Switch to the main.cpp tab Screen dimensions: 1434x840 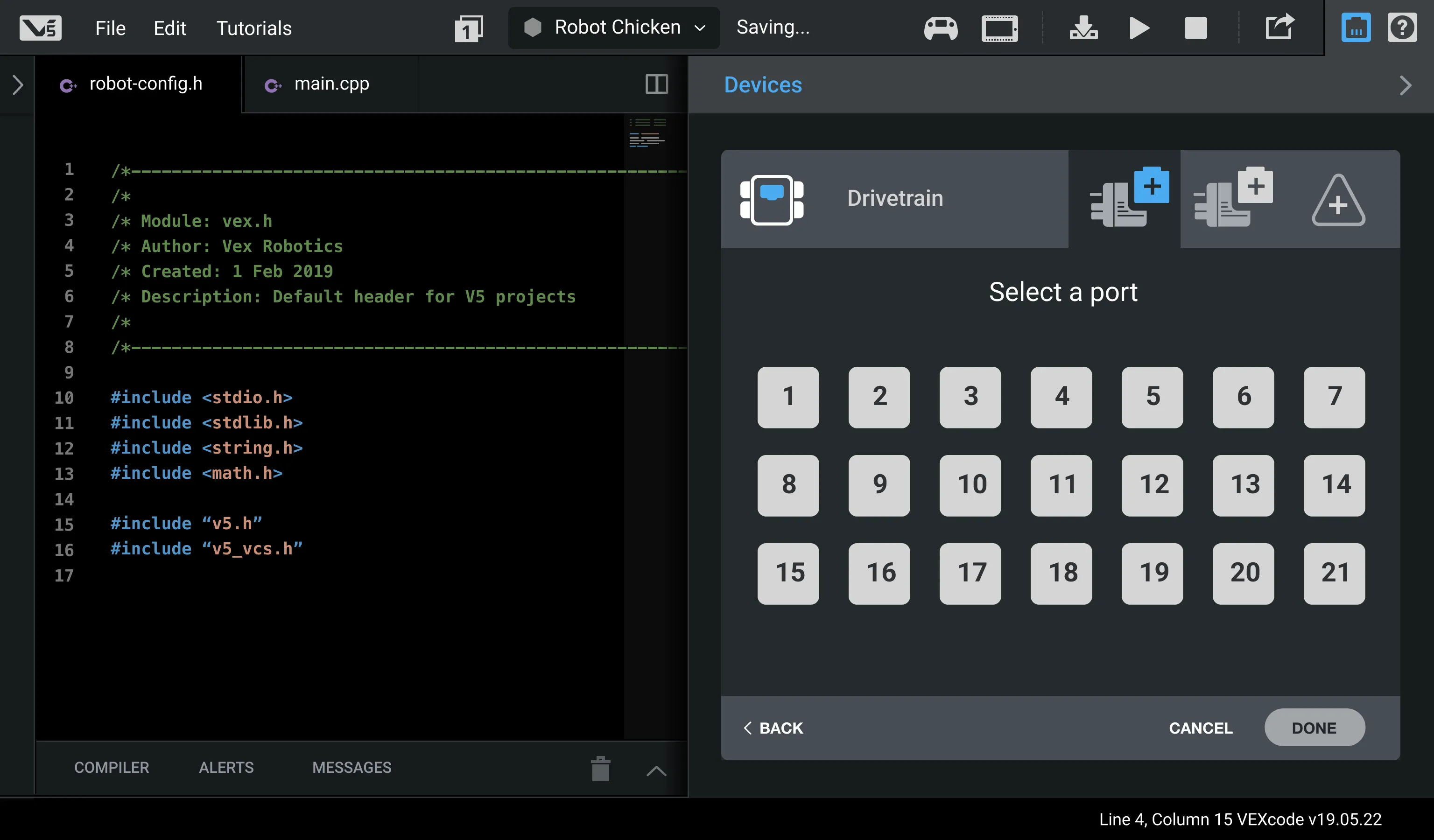331,84
